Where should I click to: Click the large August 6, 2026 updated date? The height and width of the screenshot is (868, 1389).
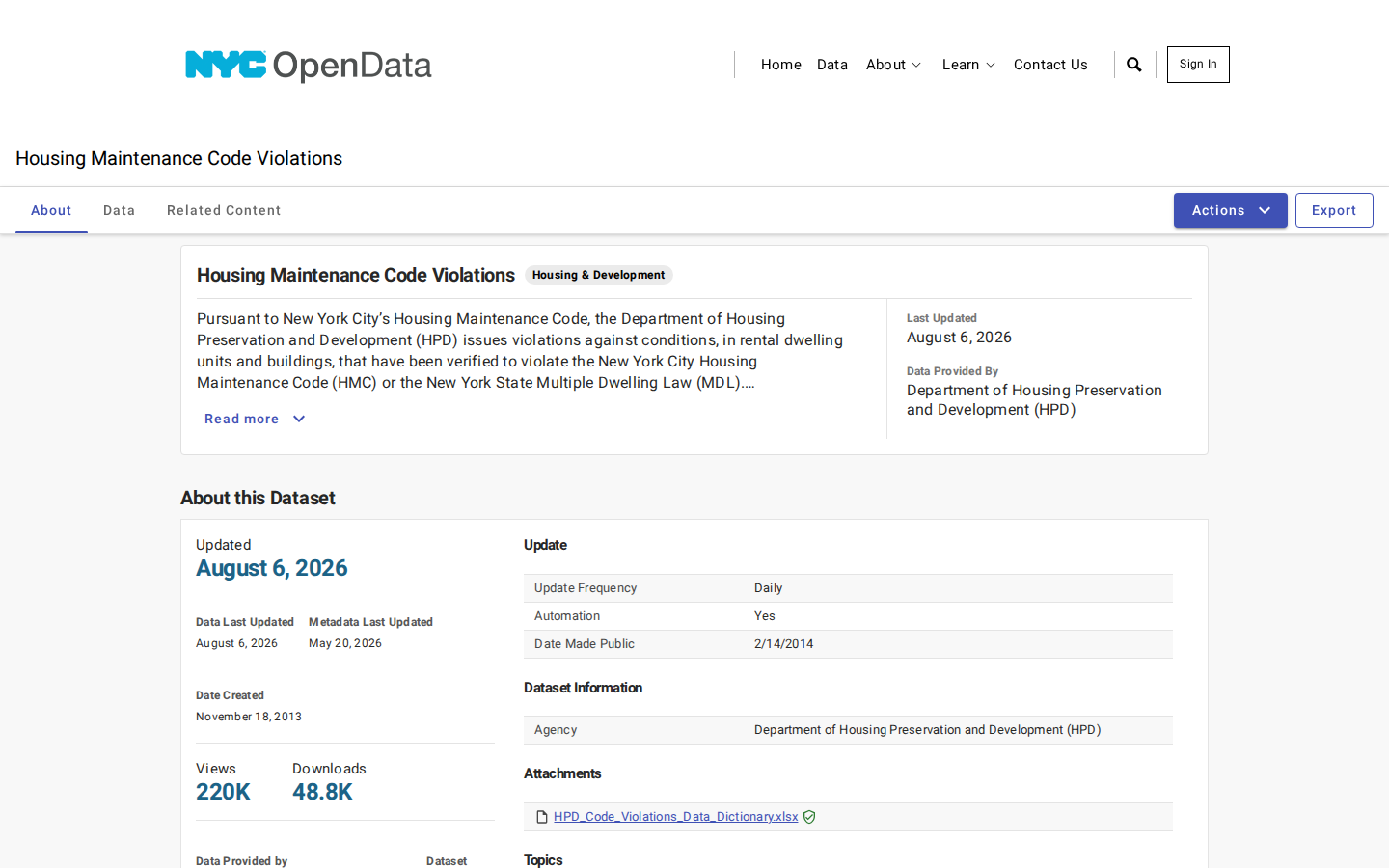coord(272,568)
